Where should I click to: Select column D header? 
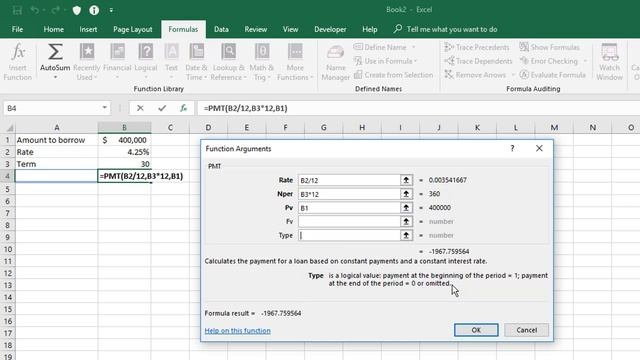click(x=209, y=128)
